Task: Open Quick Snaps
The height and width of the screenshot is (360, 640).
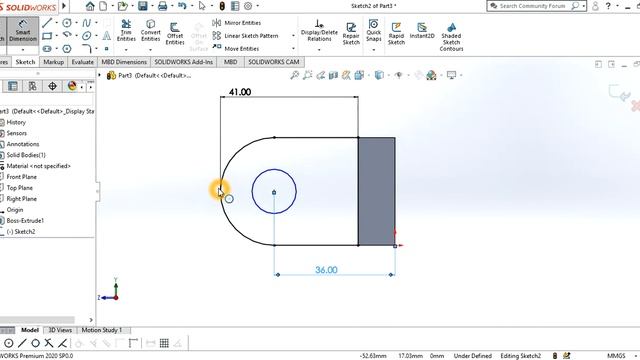Action: 373,30
